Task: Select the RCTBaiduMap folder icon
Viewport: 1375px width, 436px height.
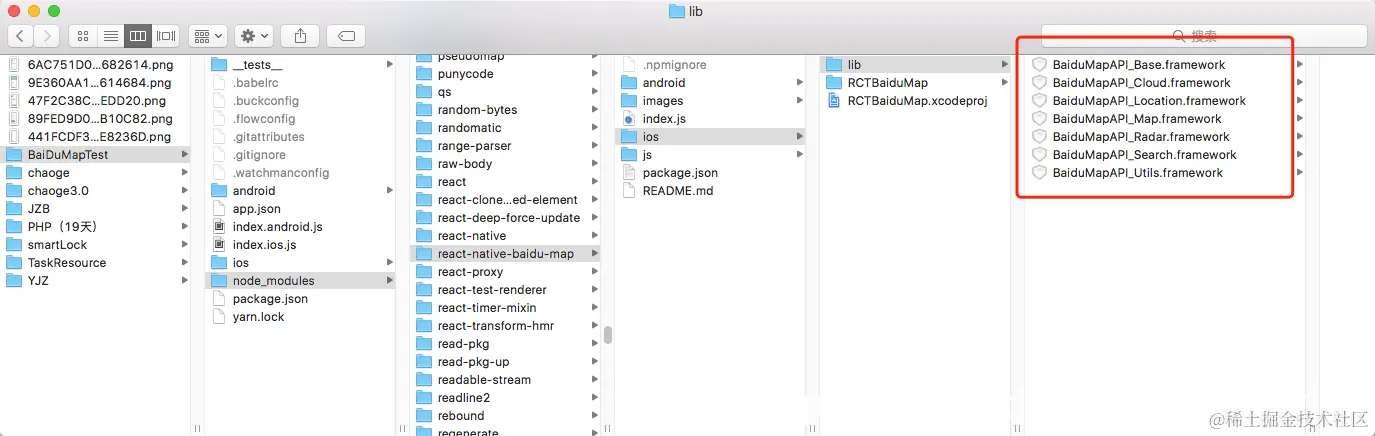Action: pyautogui.click(x=834, y=83)
